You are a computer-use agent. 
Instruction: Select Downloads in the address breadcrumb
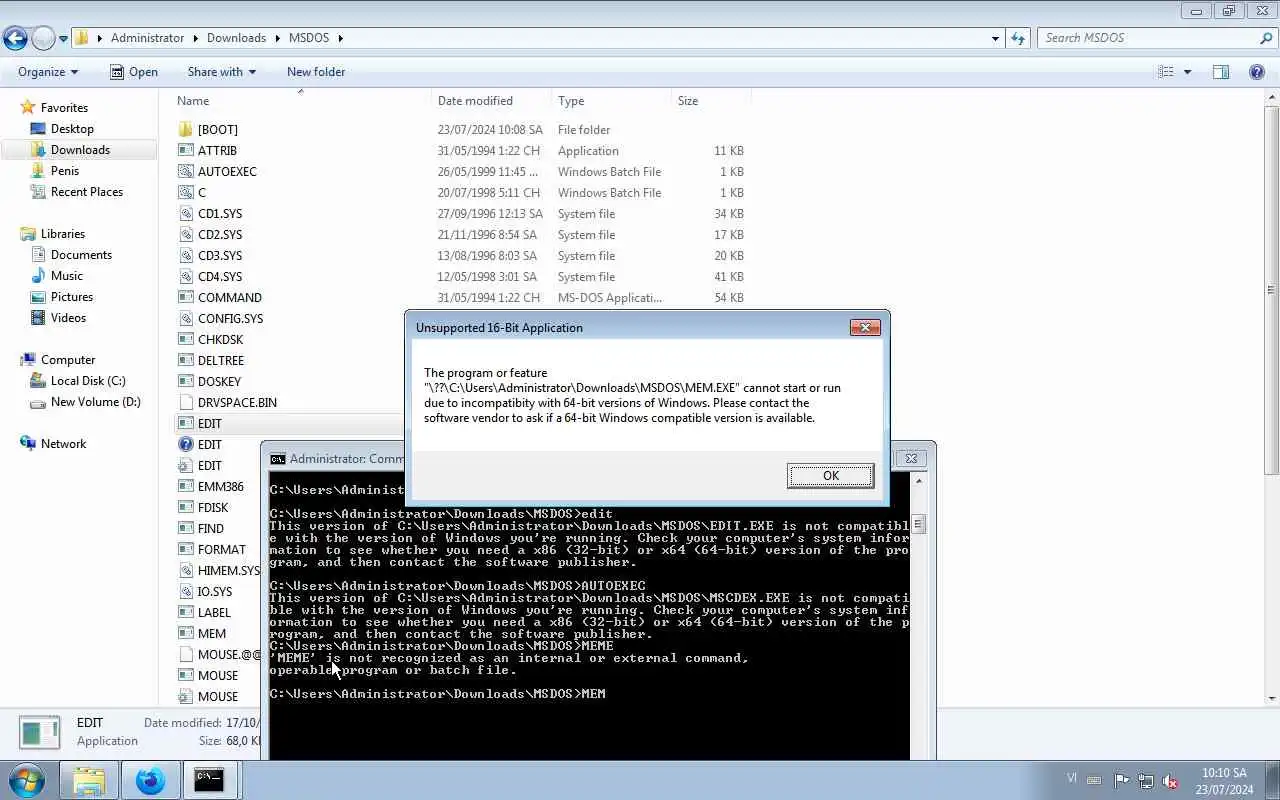click(x=236, y=38)
